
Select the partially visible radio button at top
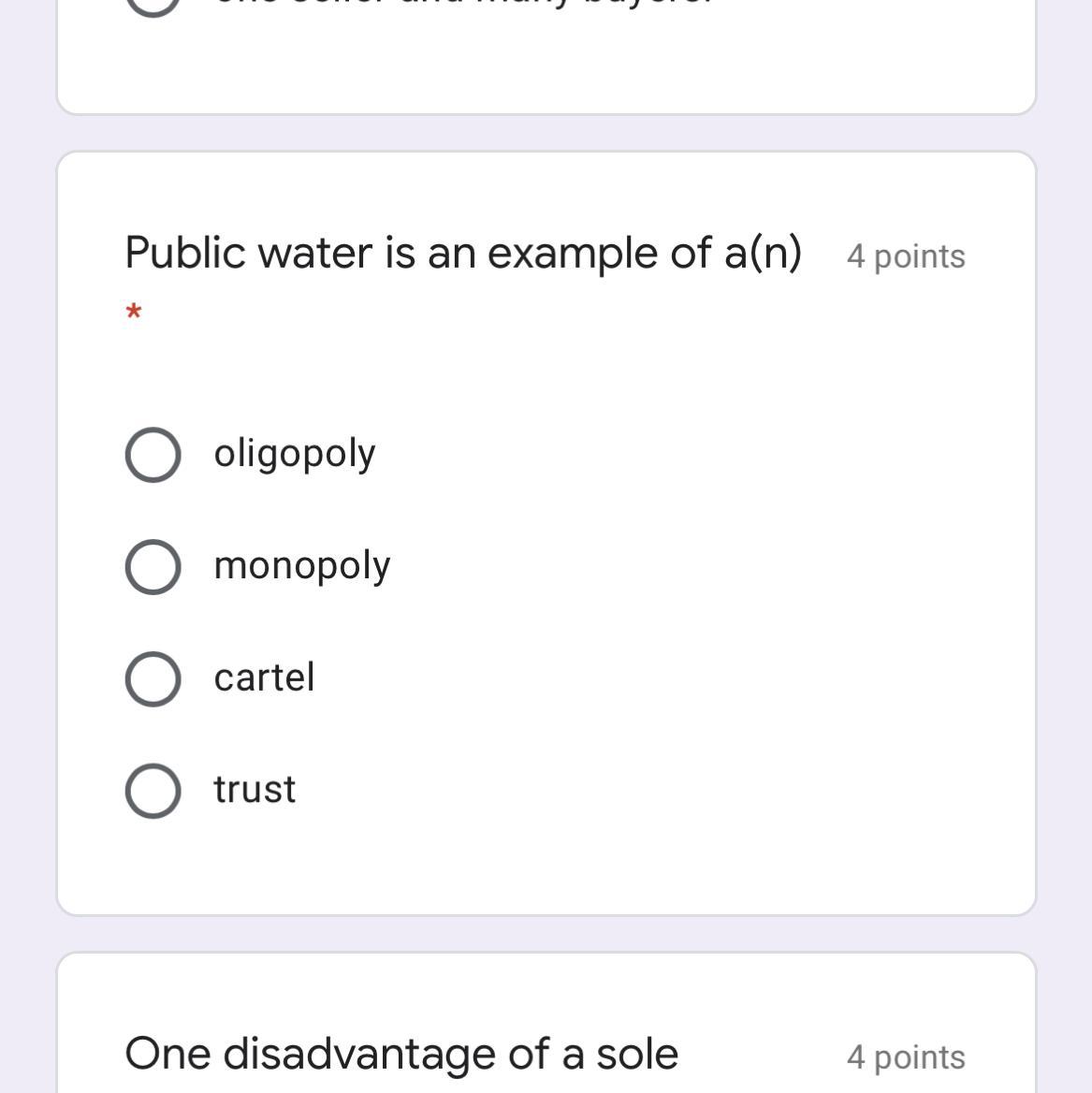153,5
